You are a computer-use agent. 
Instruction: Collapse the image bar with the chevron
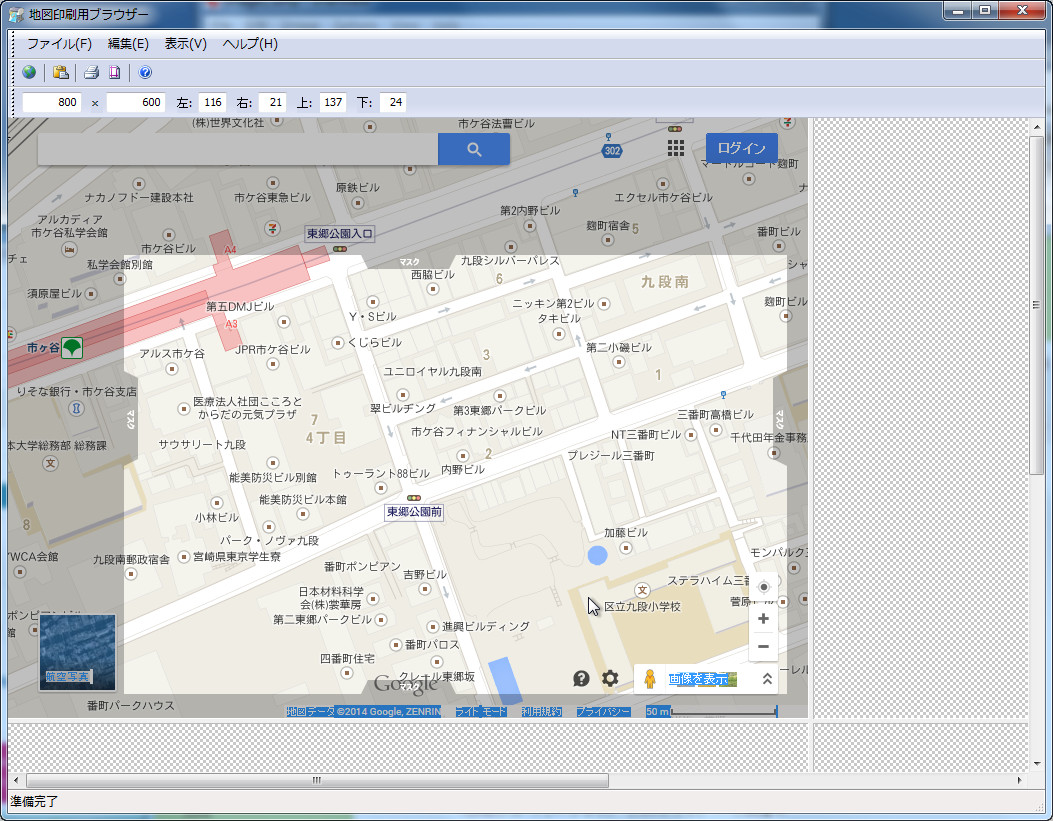pos(766,679)
